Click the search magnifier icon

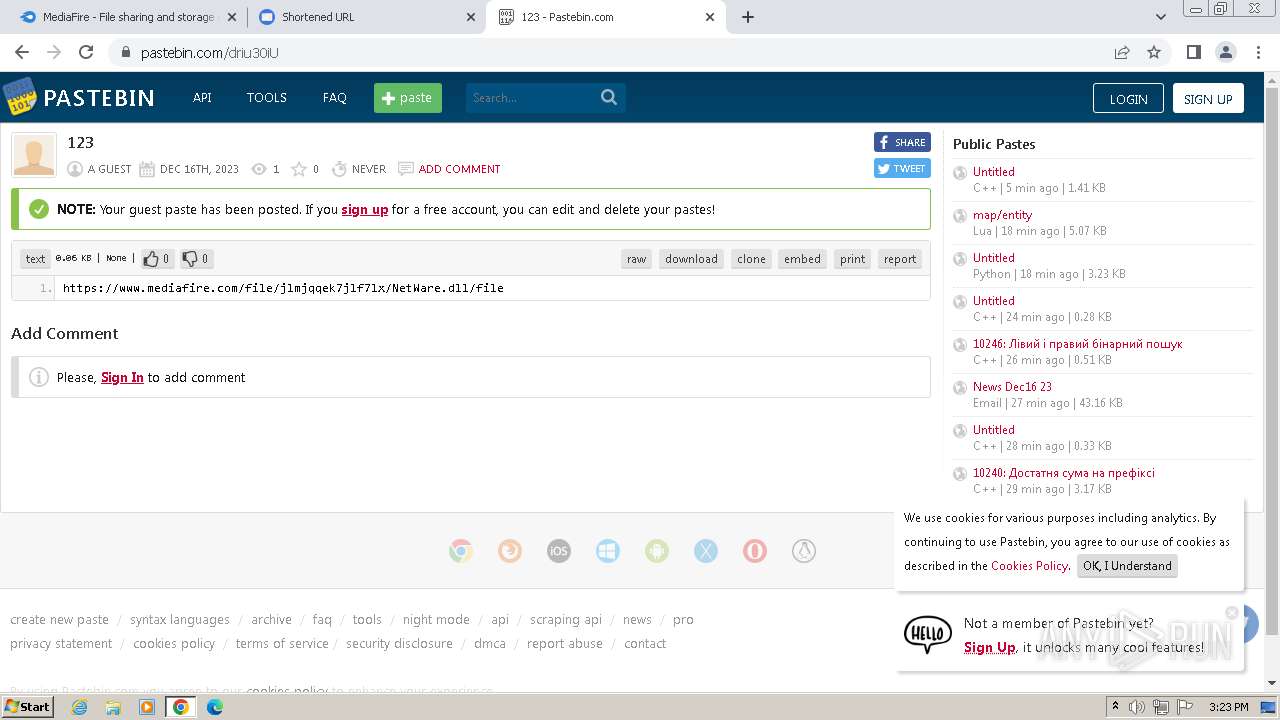click(609, 97)
